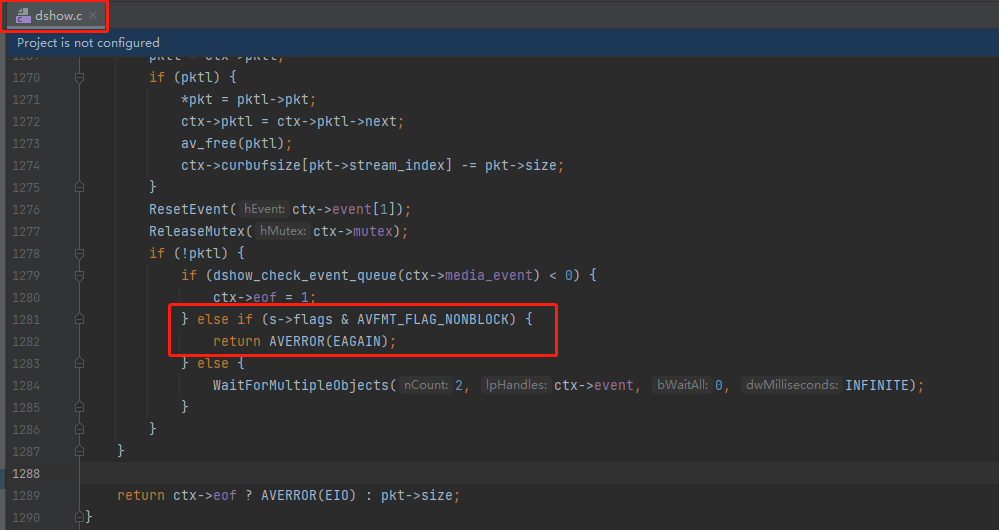999x530 pixels.
Task: Click the 'Project is not configured' banner
Action: click(x=88, y=43)
